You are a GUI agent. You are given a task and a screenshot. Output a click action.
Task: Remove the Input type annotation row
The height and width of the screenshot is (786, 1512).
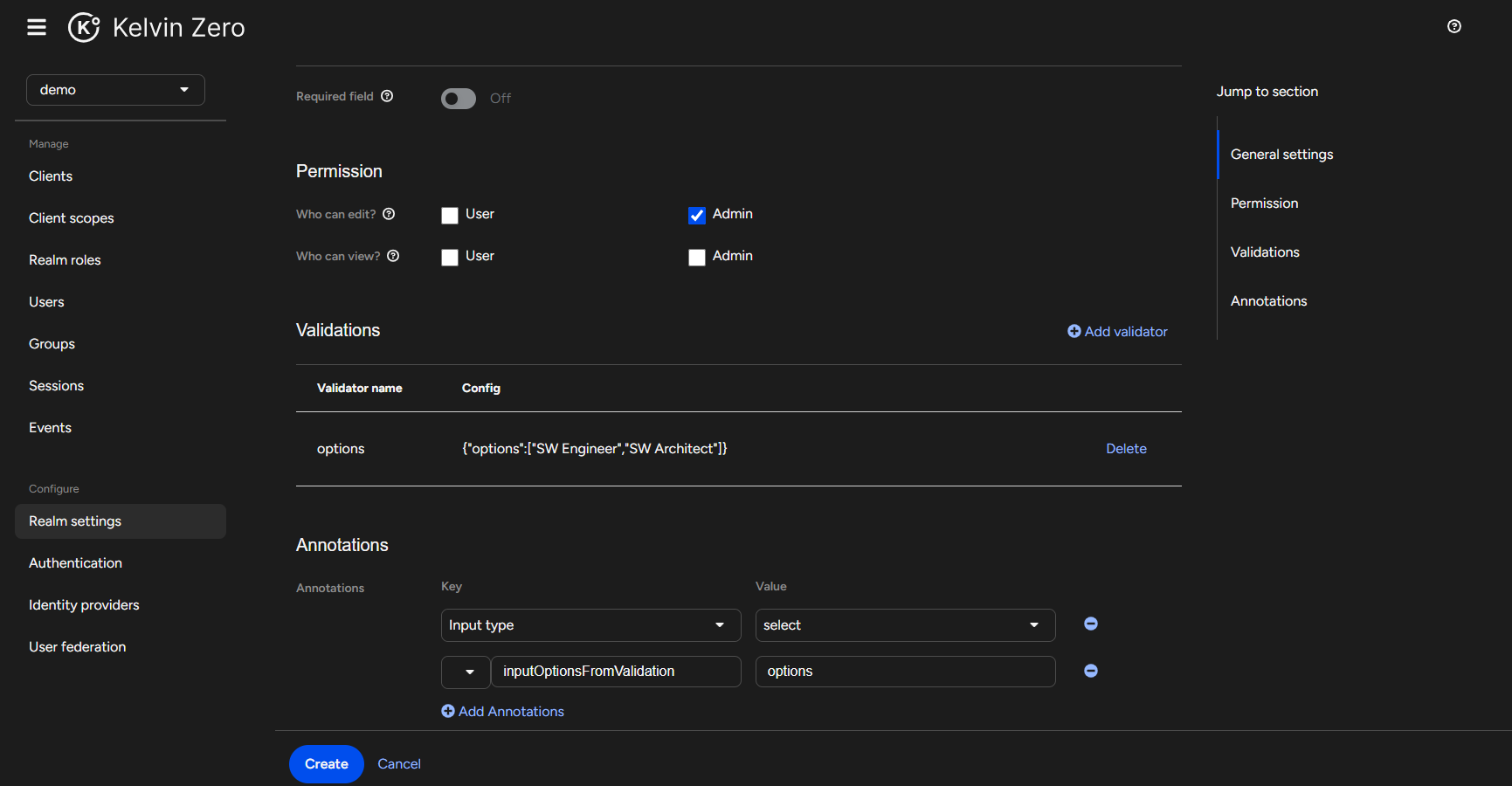click(x=1090, y=624)
